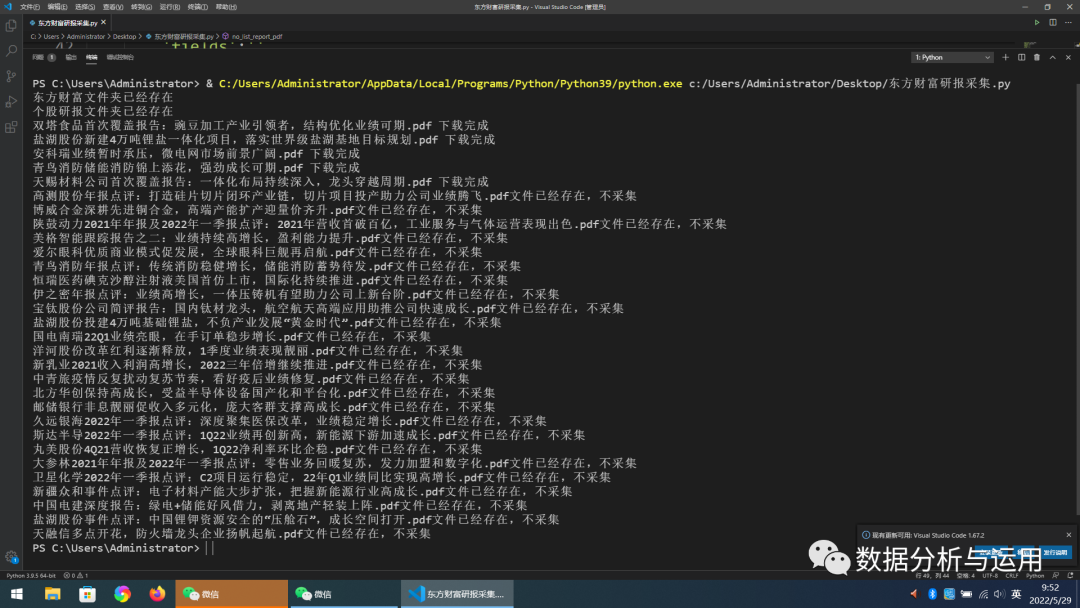Select the Python language mode in status bar

[1035, 575]
